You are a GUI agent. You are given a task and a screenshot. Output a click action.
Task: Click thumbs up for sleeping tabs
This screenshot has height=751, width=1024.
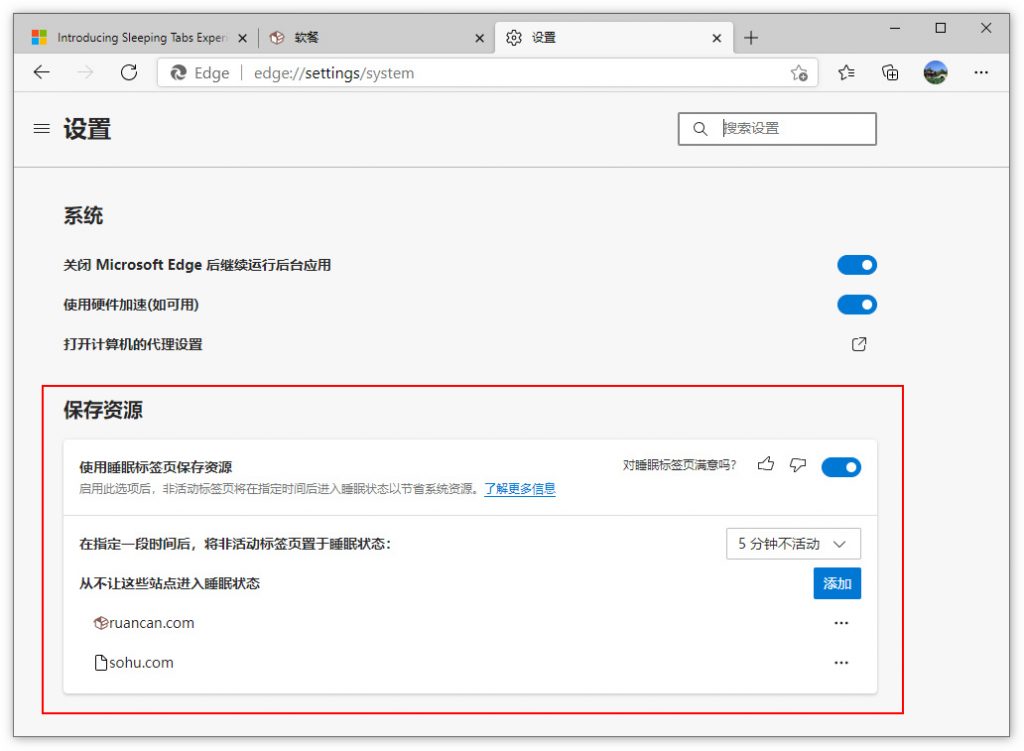point(766,464)
